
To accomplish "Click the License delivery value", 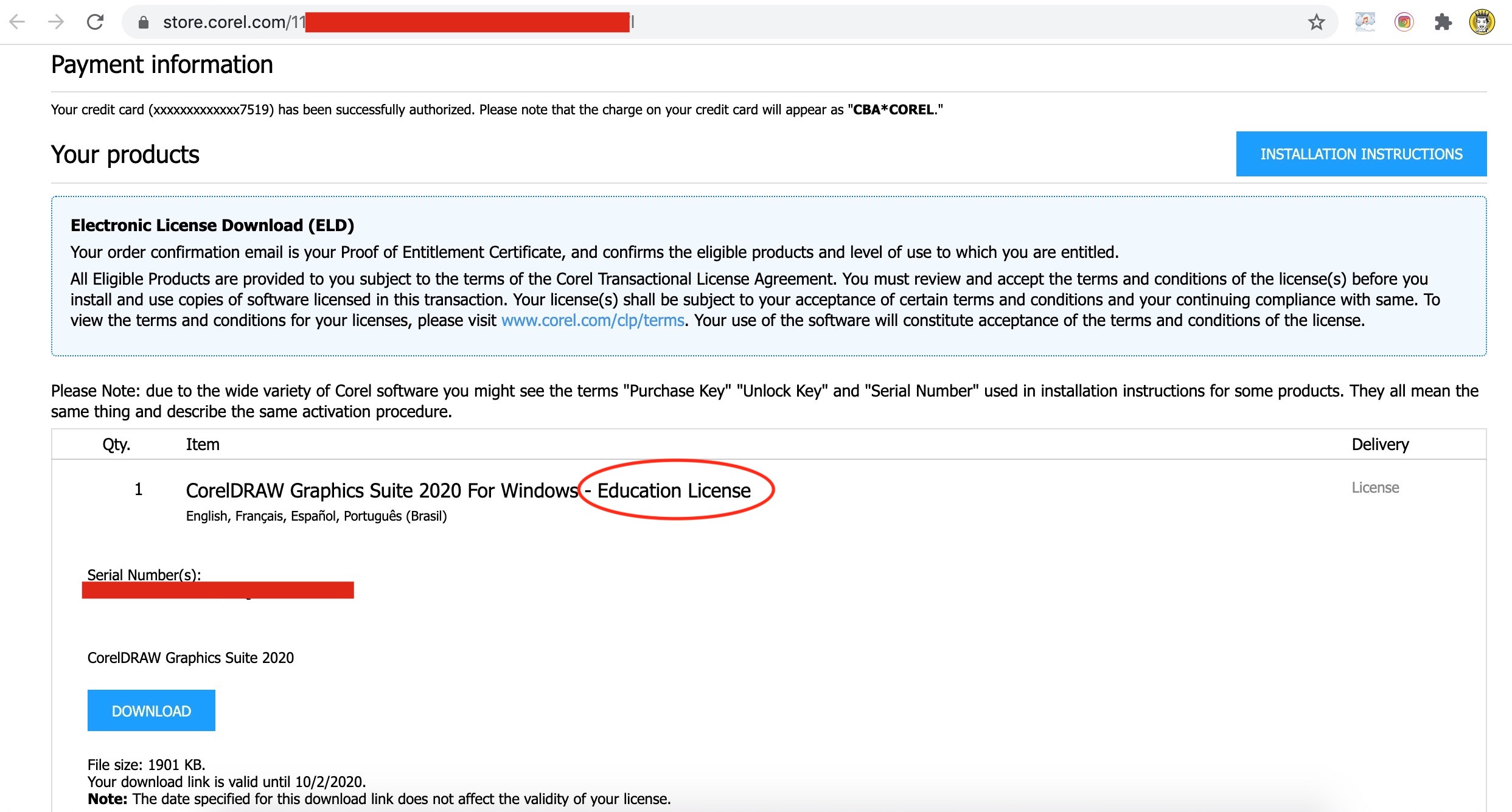I will pyautogui.click(x=1375, y=488).
